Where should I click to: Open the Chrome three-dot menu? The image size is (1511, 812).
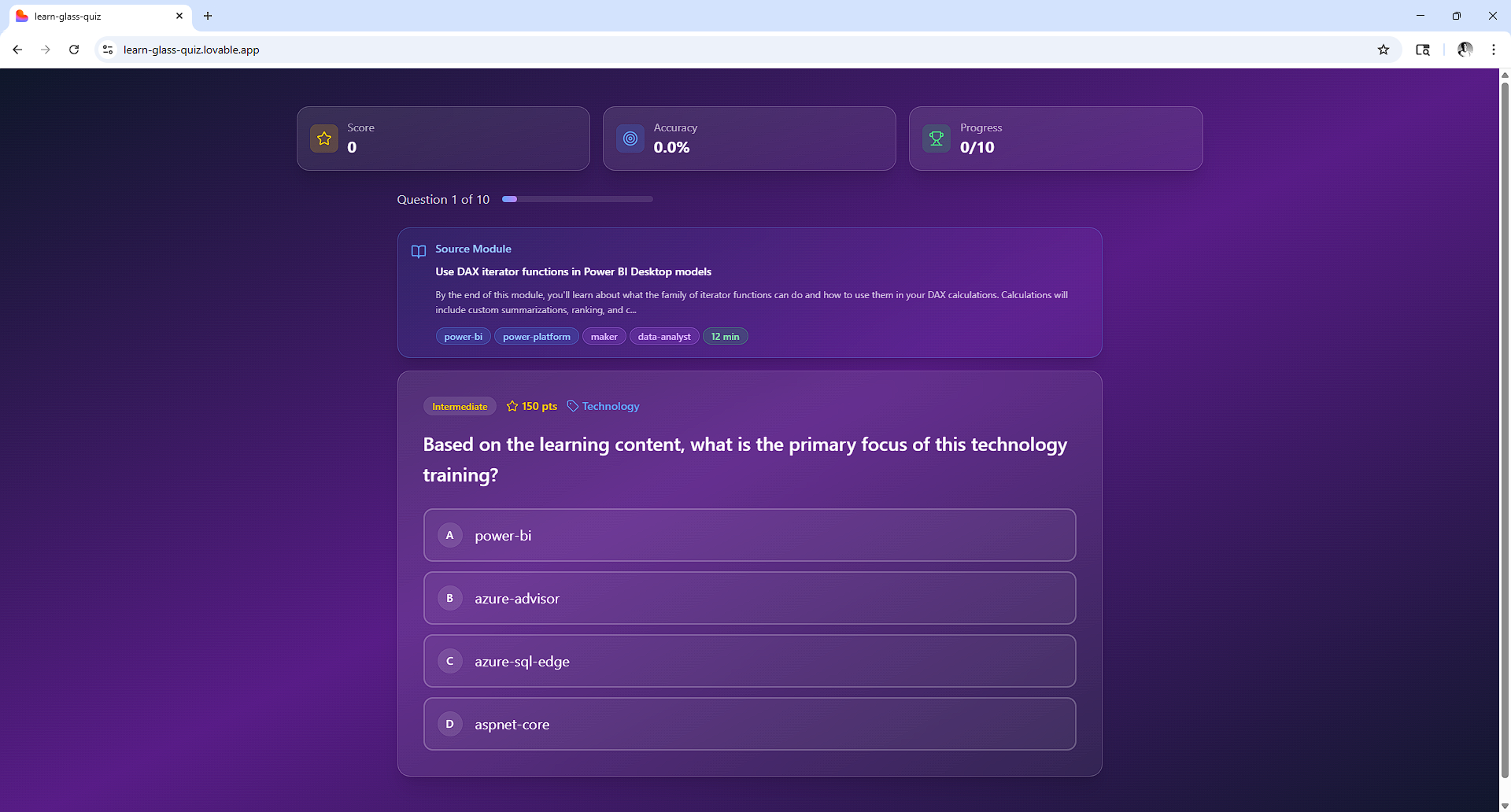[1494, 50]
